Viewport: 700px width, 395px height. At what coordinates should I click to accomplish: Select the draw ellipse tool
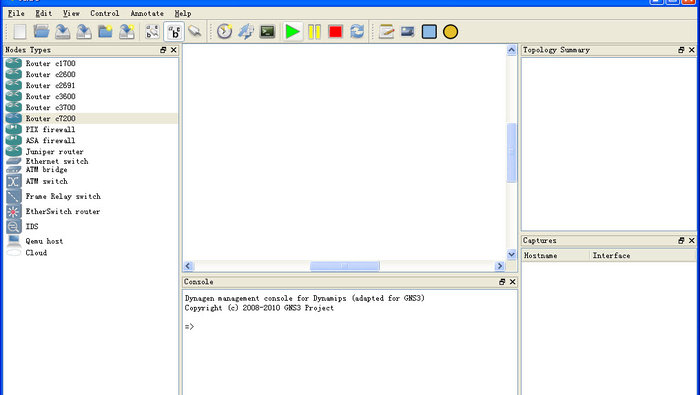click(x=450, y=32)
